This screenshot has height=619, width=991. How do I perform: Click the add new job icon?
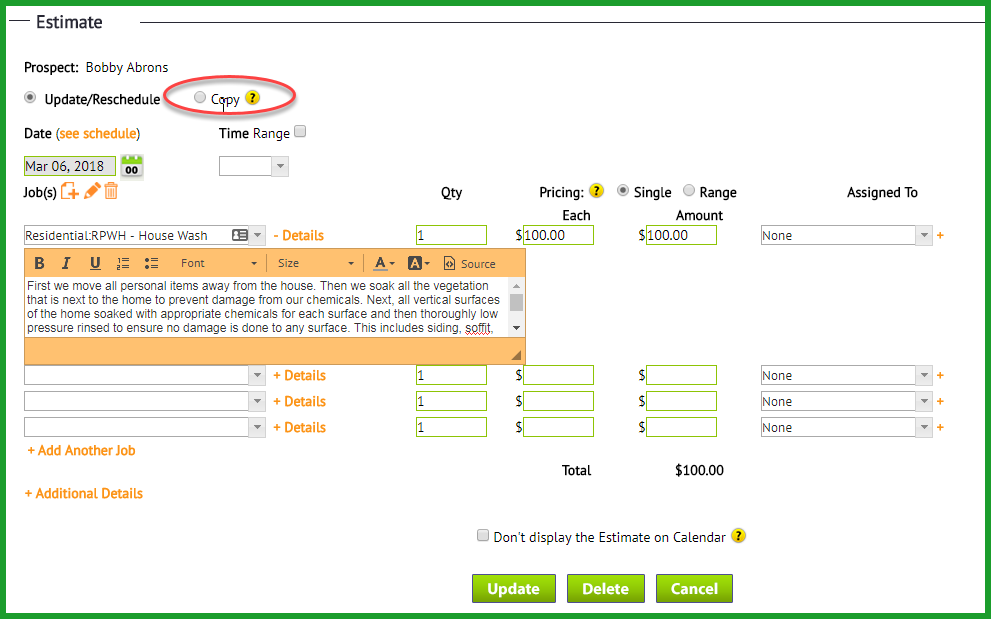[70, 191]
